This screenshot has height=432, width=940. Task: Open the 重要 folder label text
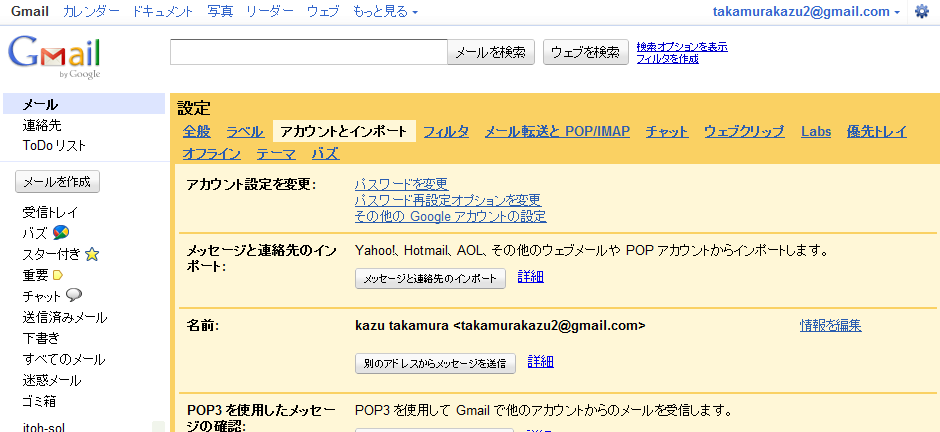pos(35,276)
